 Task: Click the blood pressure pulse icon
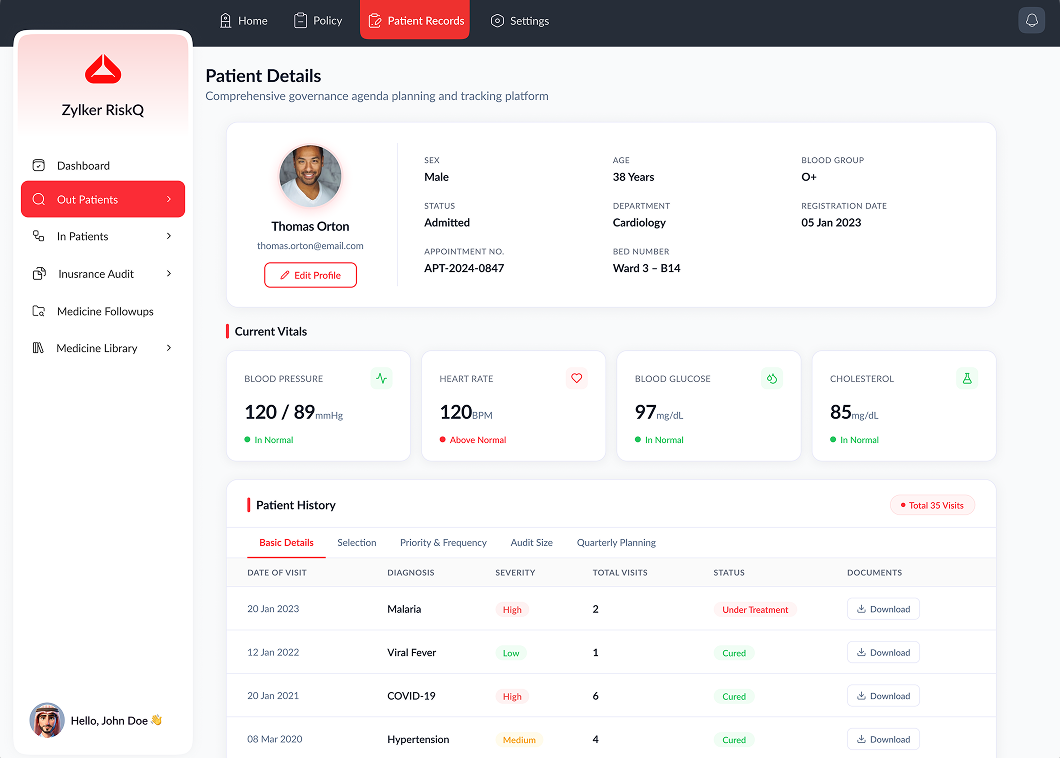coord(381,379)
